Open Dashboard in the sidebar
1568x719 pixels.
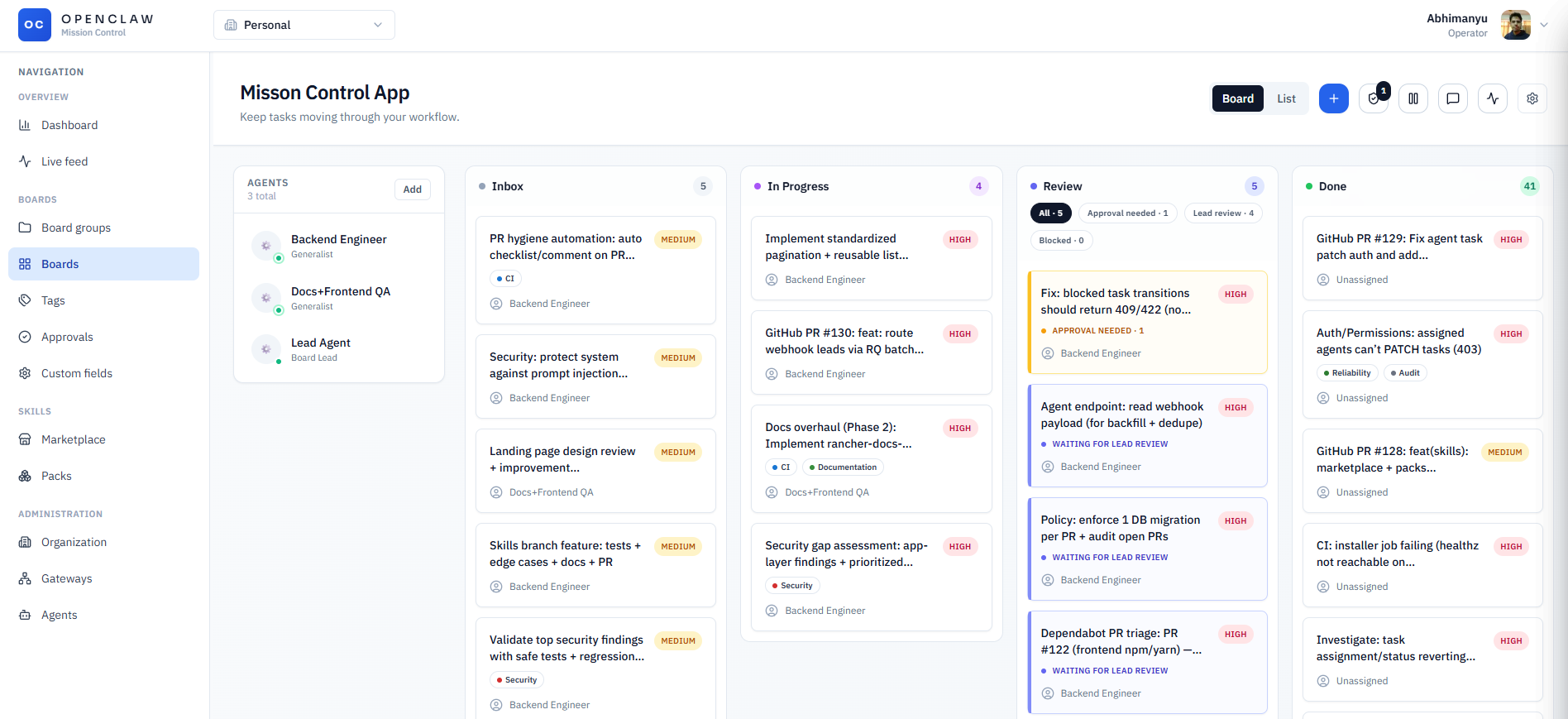[x=69, y=125]
